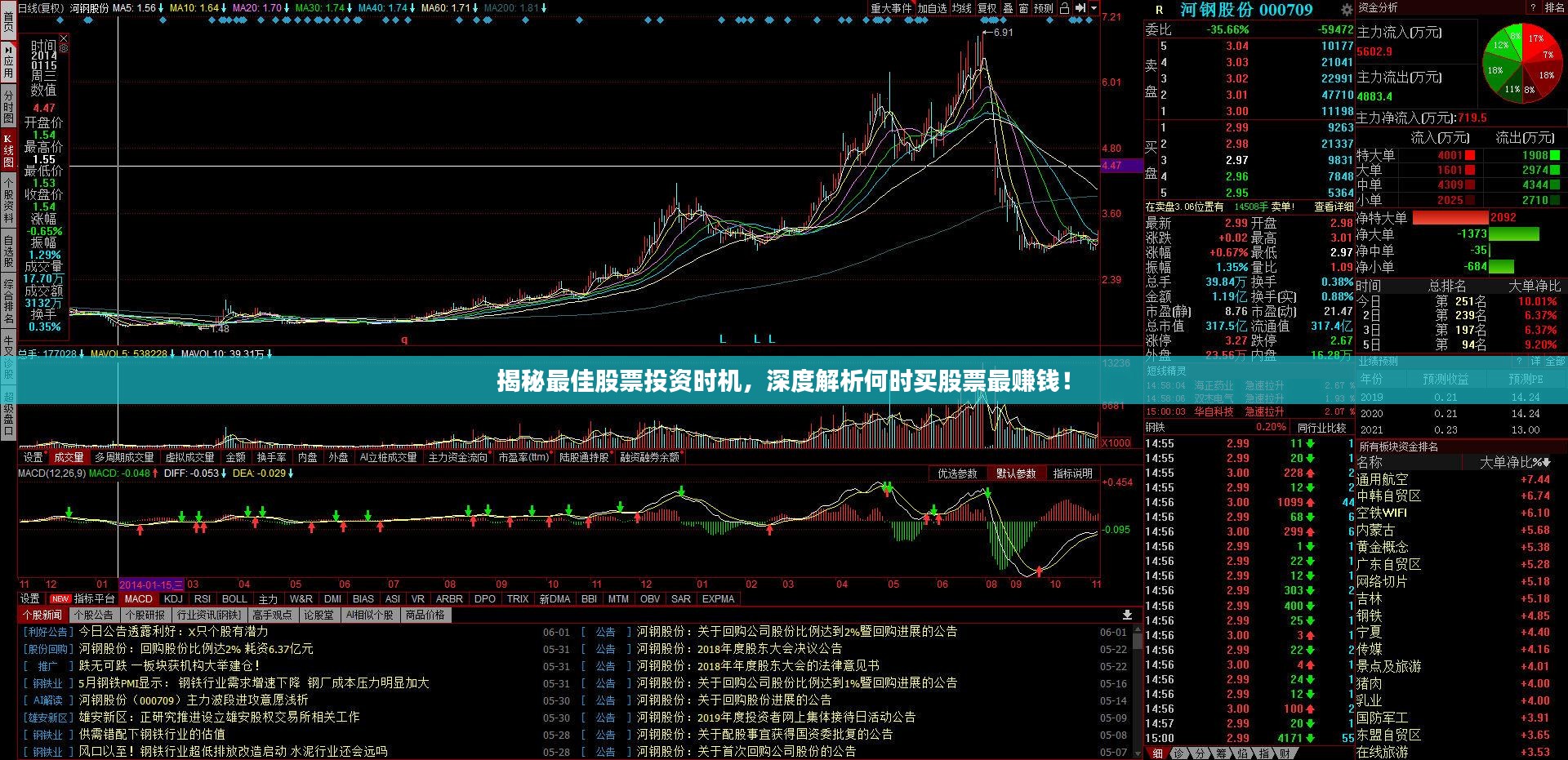Image resolution: width=1568 pixels, height=760 pixels.
Task: Select EXPMA indicator tab
Action: point(719,599)
